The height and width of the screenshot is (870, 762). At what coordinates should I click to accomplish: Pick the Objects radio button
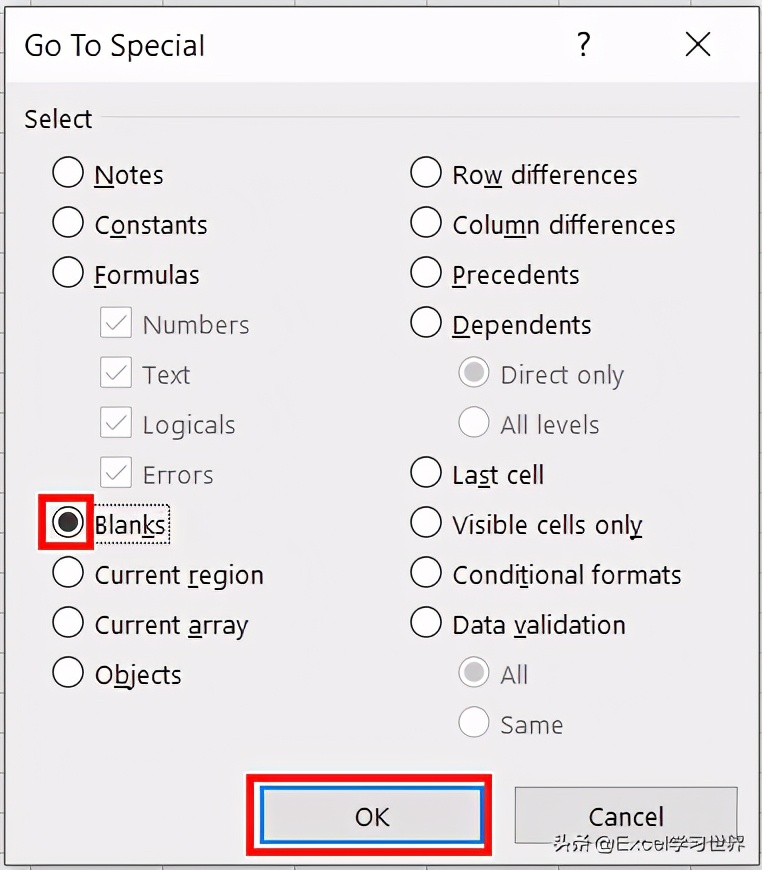(x=68, y=673)
